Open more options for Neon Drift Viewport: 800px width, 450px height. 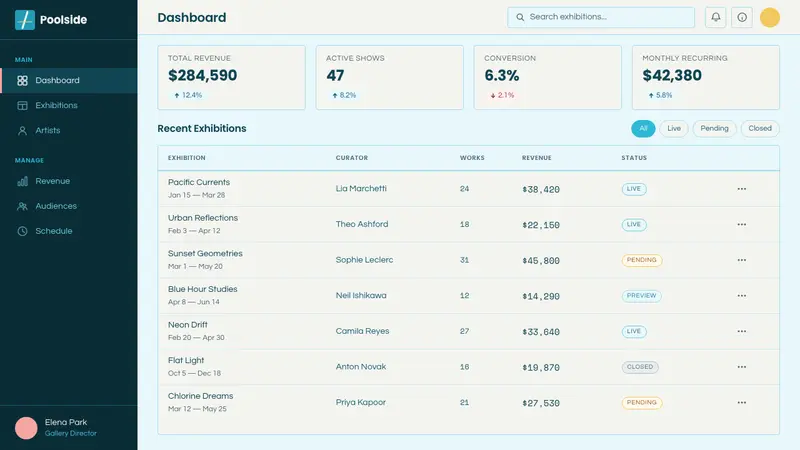pyautogui.click(x=742, y=332)
